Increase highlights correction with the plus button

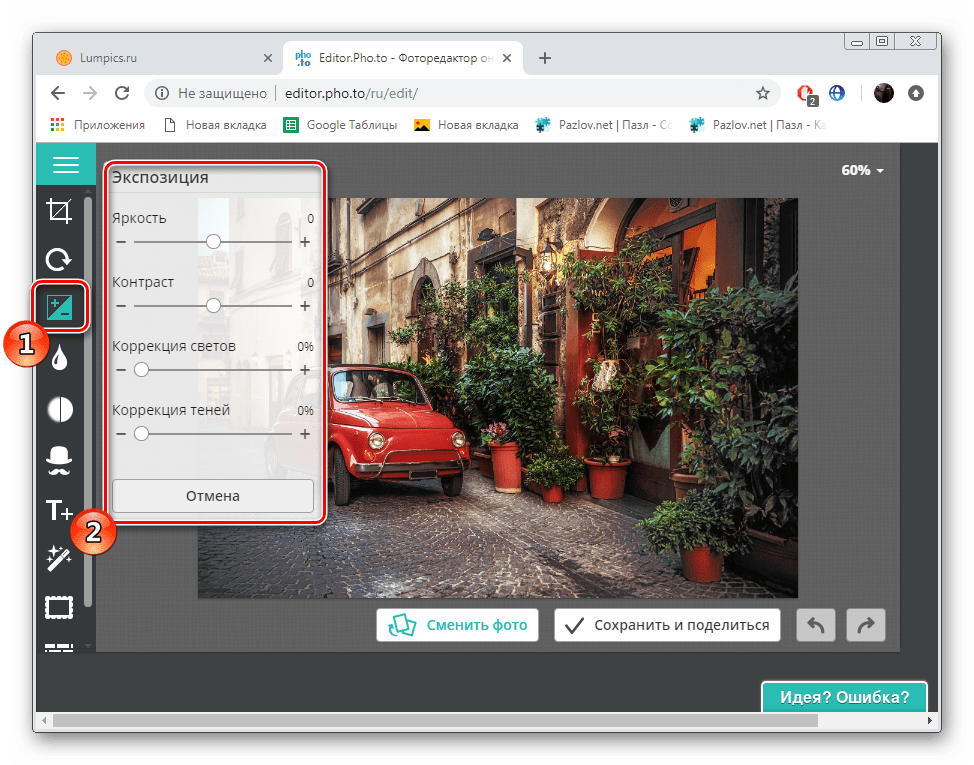[305, 370]
